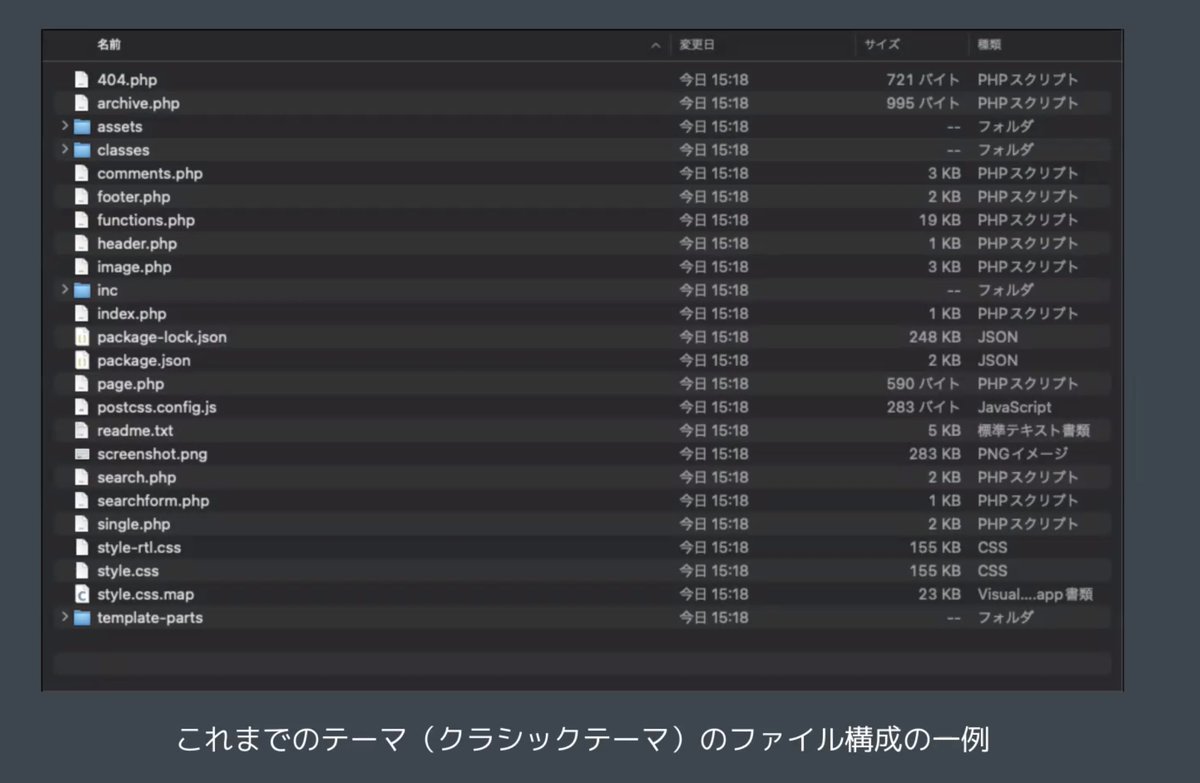This screenshot has width=1200, height=783.
Task: Expand the inc folder disclosure arrow
Action: pyautogui.click(x=65, y=290)
